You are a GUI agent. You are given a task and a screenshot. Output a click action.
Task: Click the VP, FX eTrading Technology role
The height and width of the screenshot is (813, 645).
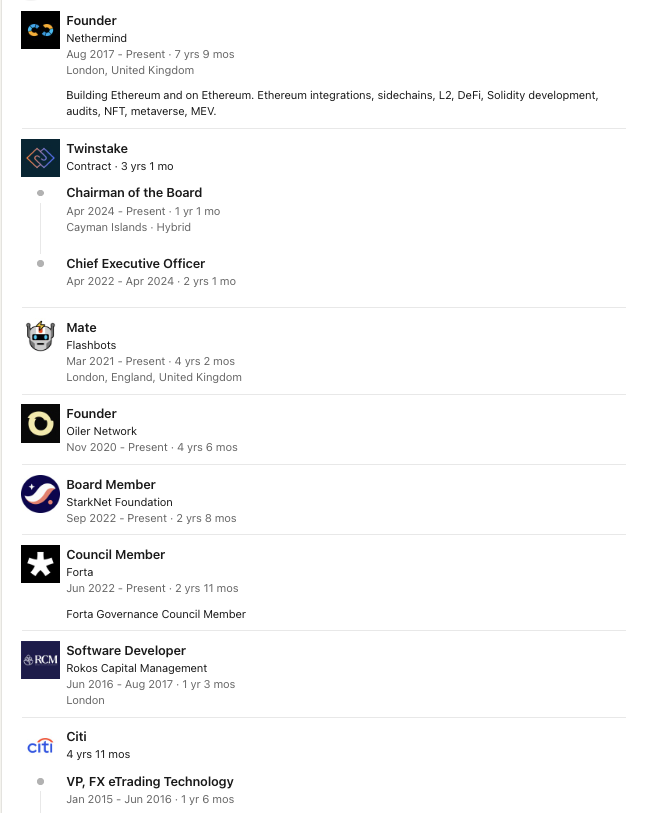point(150,782)
